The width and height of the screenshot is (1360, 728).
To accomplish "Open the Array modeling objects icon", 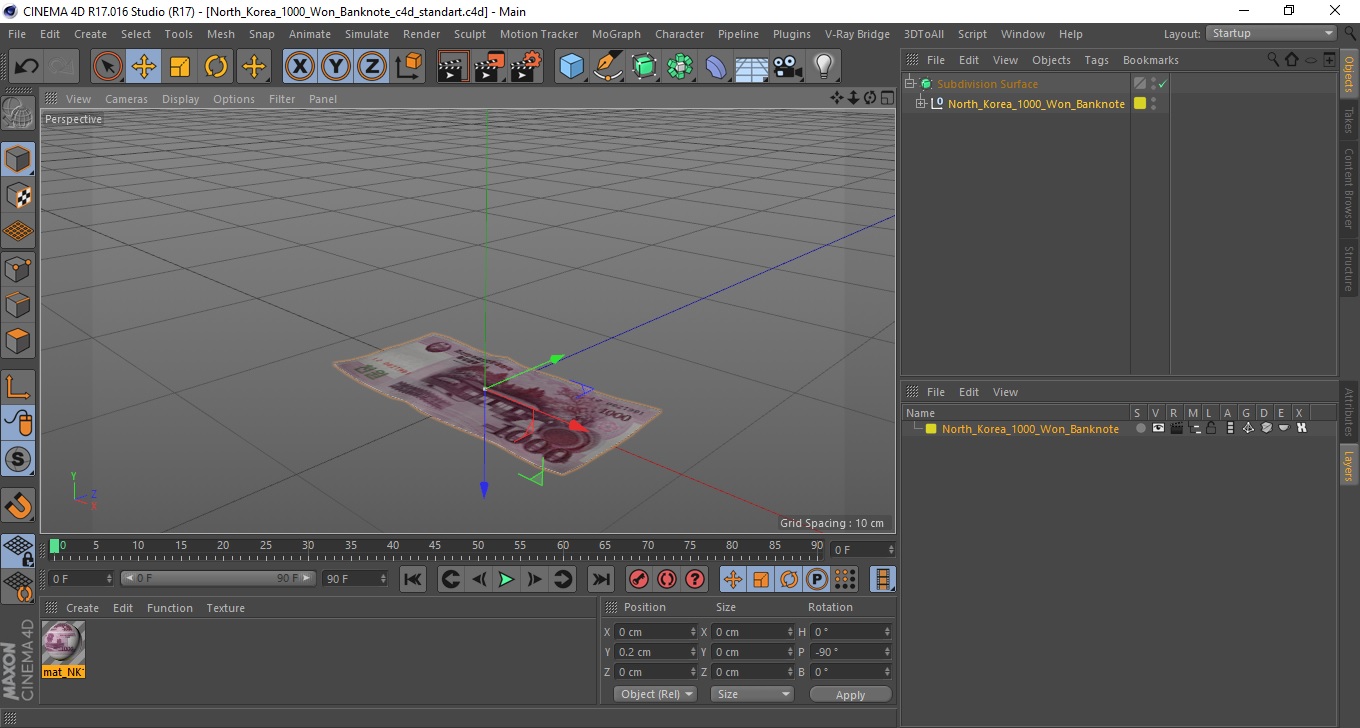I will tap(680, 67).
